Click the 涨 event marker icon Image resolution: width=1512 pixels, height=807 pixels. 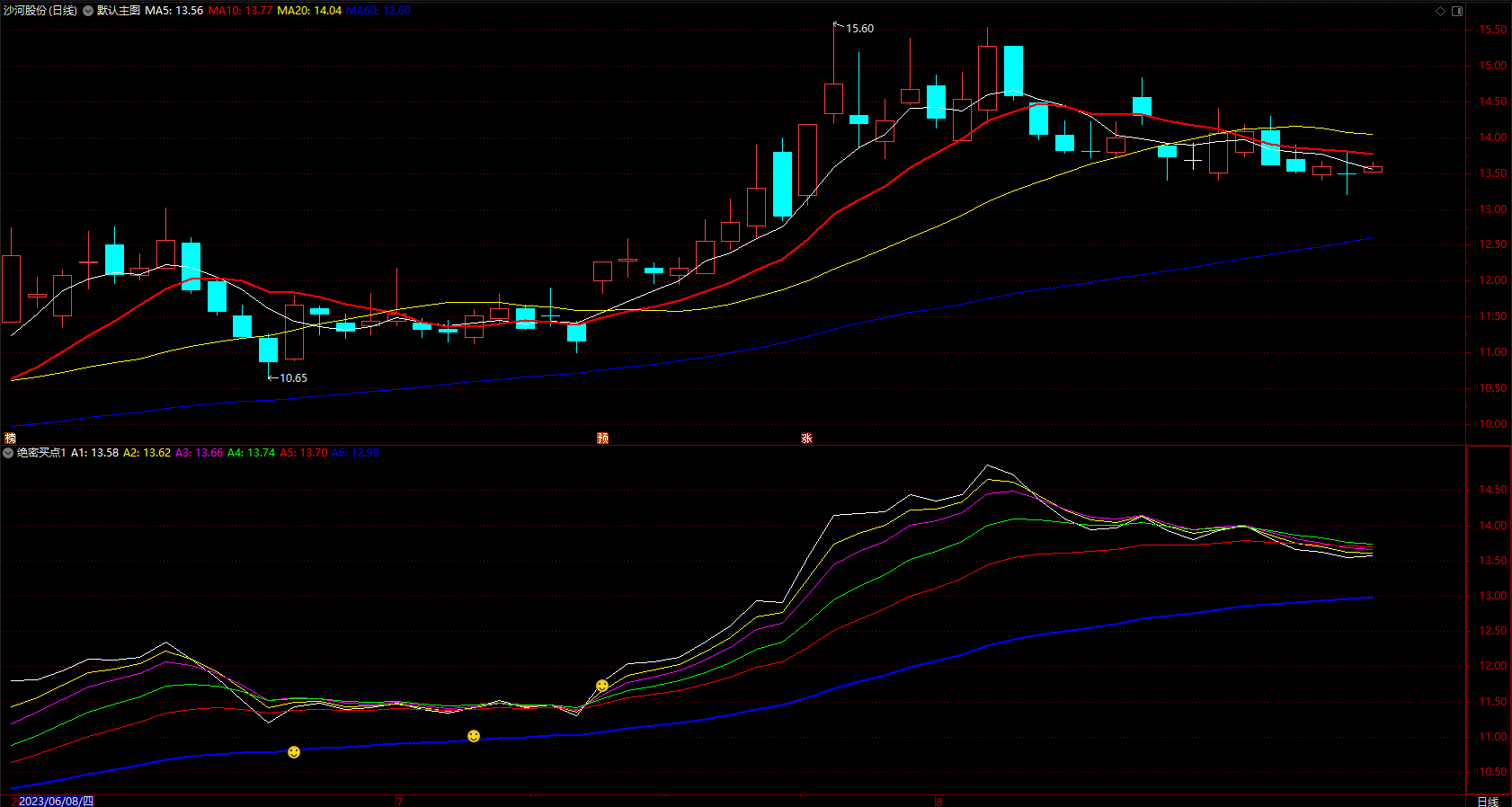pos(806,438)
